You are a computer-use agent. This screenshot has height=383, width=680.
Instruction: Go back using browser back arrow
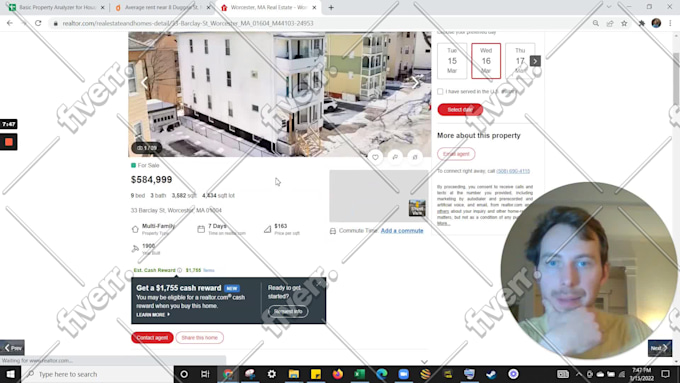point(10,23)
